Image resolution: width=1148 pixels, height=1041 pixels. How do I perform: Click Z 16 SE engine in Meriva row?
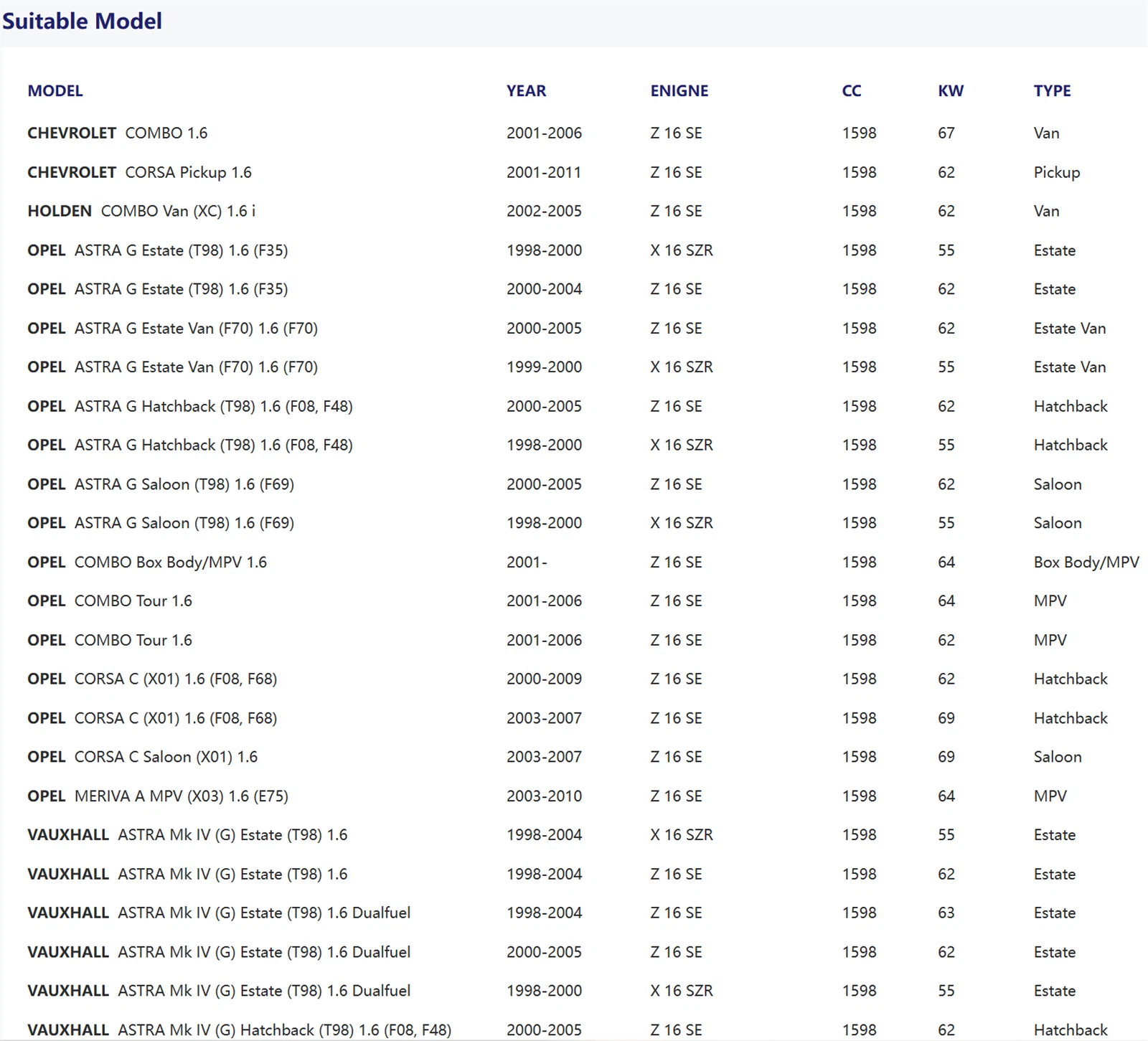click(676, 796)
